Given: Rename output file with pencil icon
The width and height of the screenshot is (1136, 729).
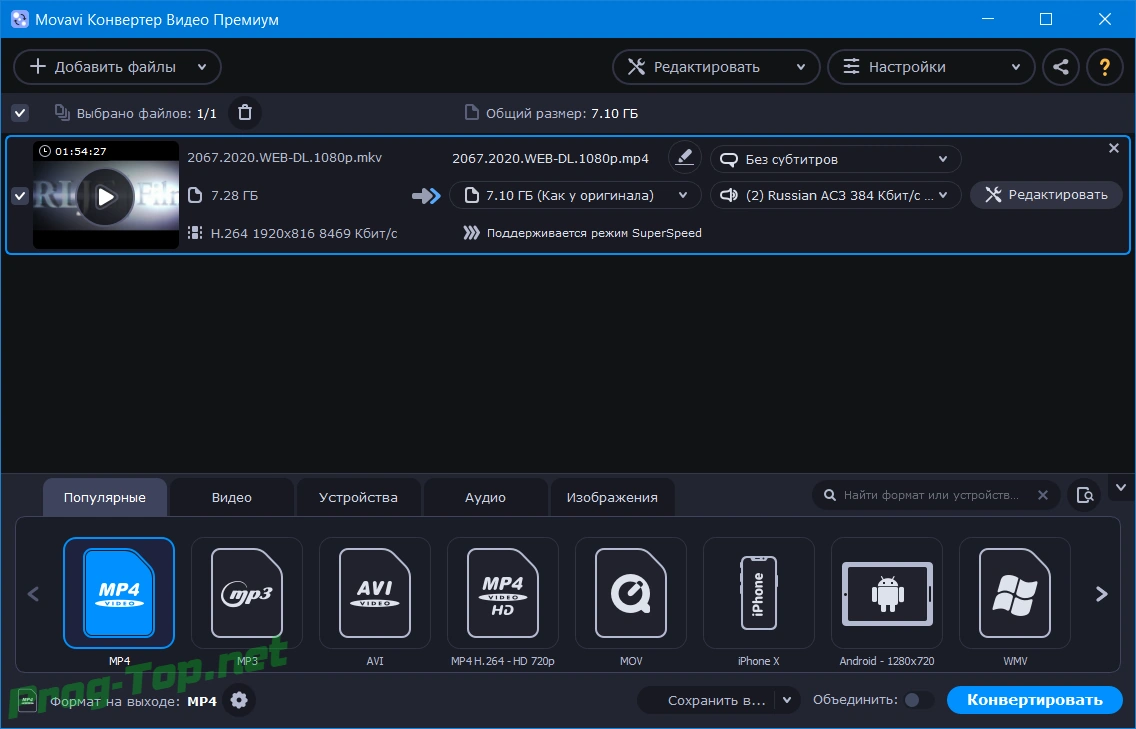Looking at the screenshot, I should tap(684, 157).
